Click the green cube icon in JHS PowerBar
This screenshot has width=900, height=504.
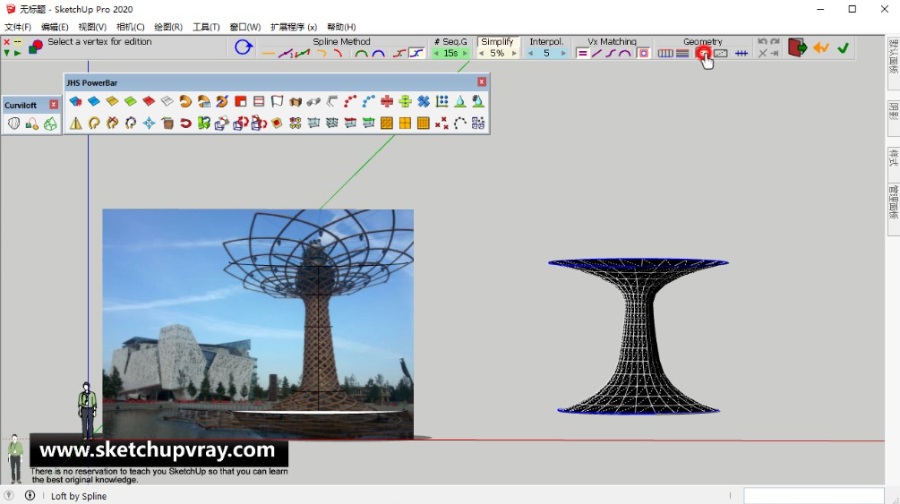pos(130,102)
